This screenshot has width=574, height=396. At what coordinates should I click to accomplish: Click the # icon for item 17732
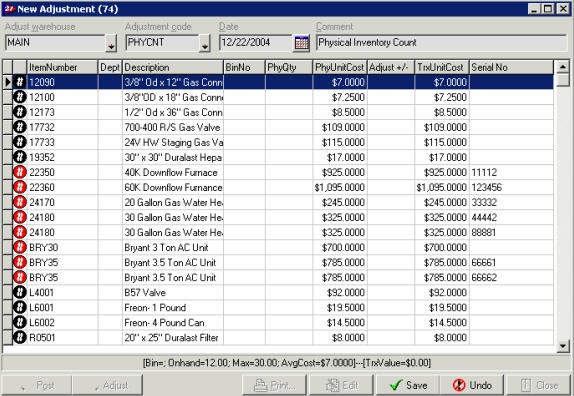pyautogui.click(x=20, y=127)
